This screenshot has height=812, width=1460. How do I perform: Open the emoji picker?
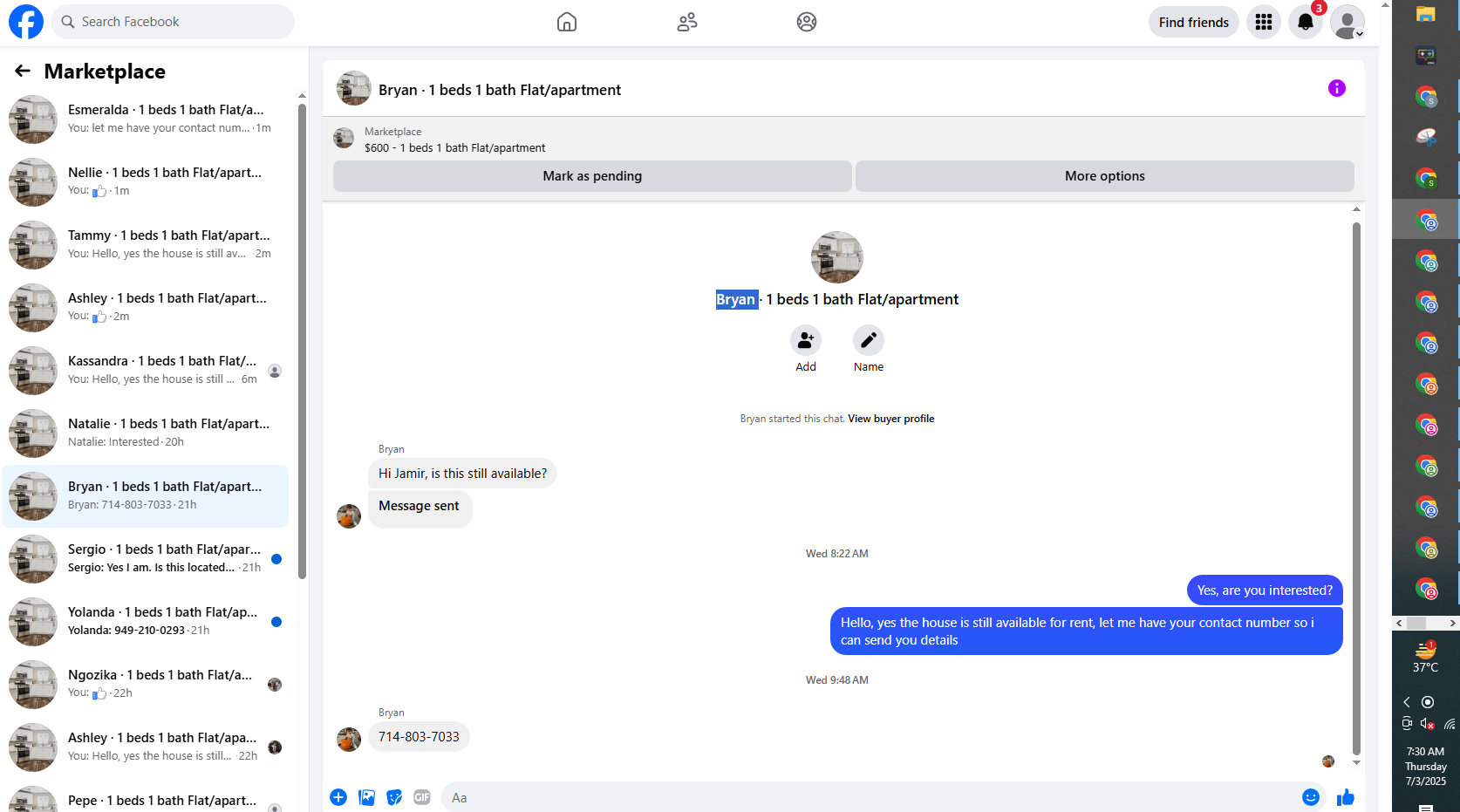pyautogui.click(x=1311, y=797)
